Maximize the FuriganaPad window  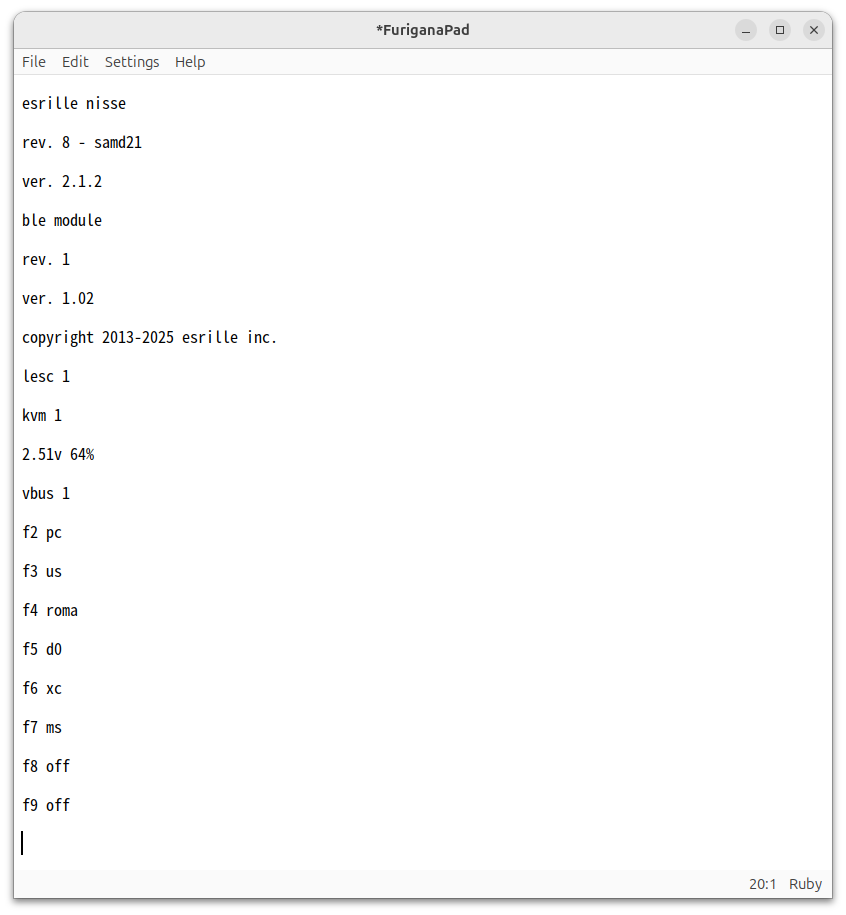pyautogui.click(x=780, y=30)
